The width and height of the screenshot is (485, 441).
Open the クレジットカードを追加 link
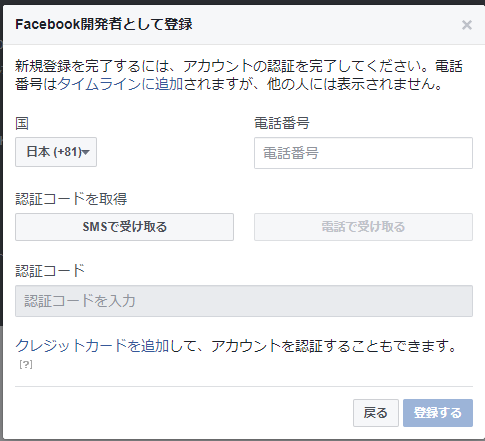(92, 346)
